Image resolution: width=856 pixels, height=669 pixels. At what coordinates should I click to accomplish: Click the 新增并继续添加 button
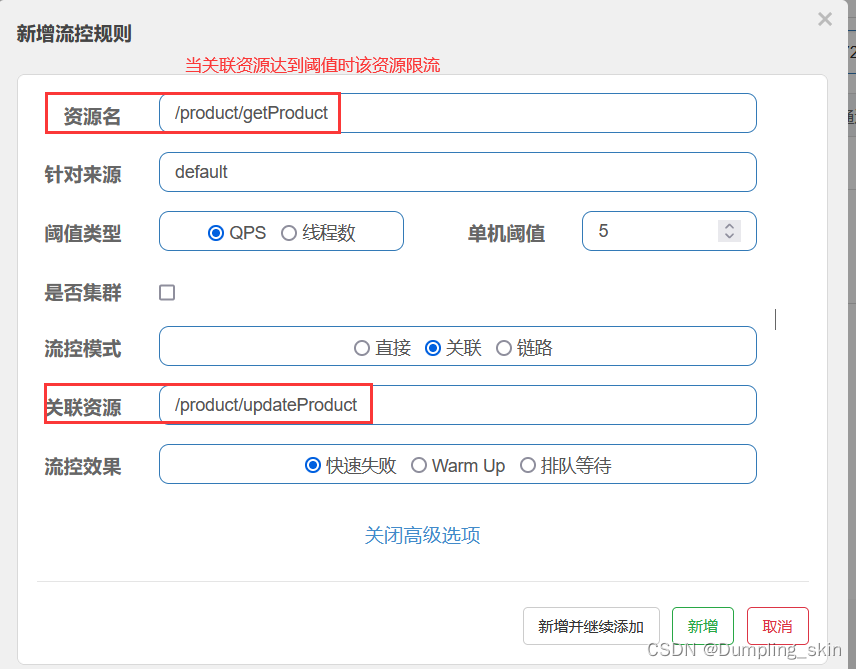click(x=591, y=626)
